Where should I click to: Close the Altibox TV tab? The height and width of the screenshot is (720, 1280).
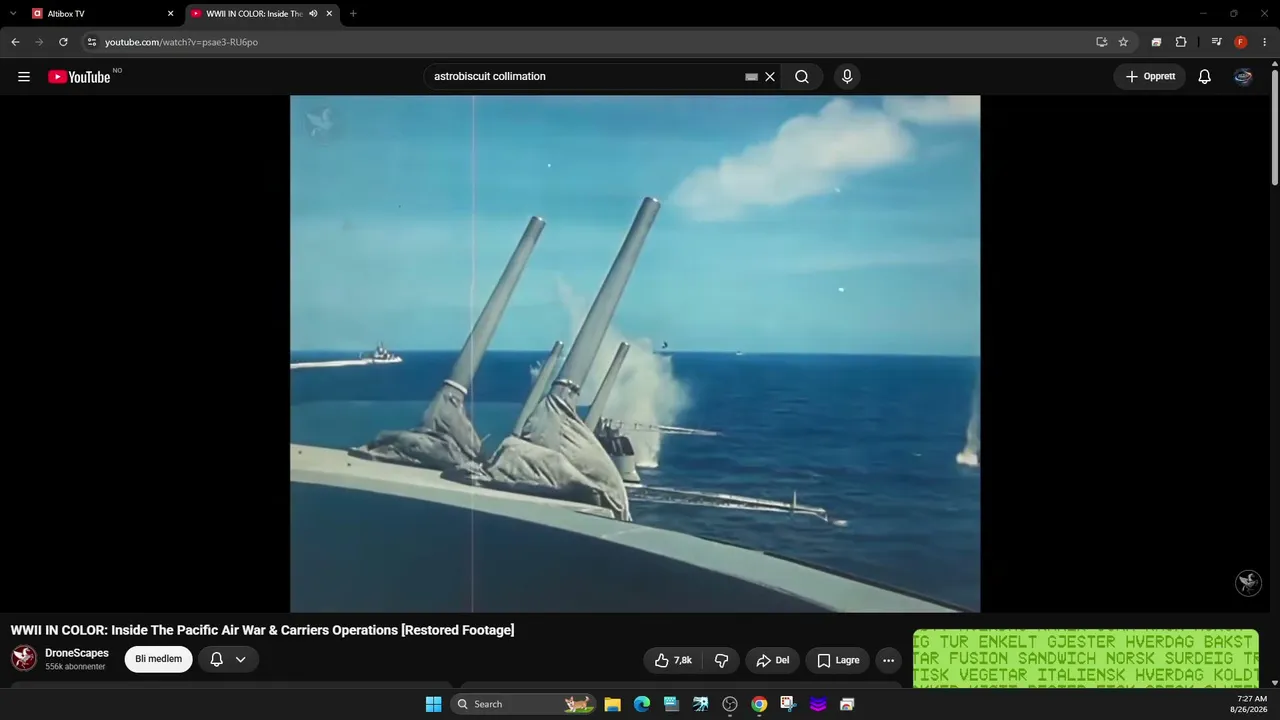pos(170,14)
